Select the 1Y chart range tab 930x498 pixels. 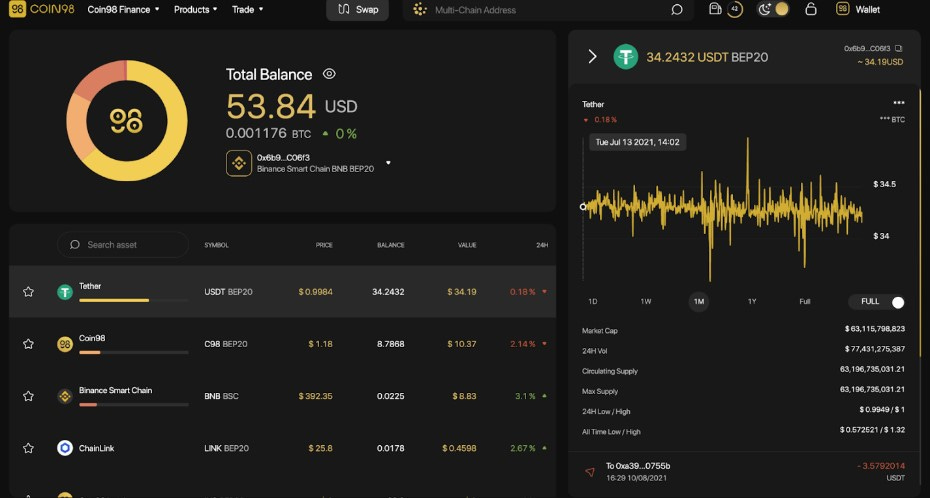[x=752, y=302]
